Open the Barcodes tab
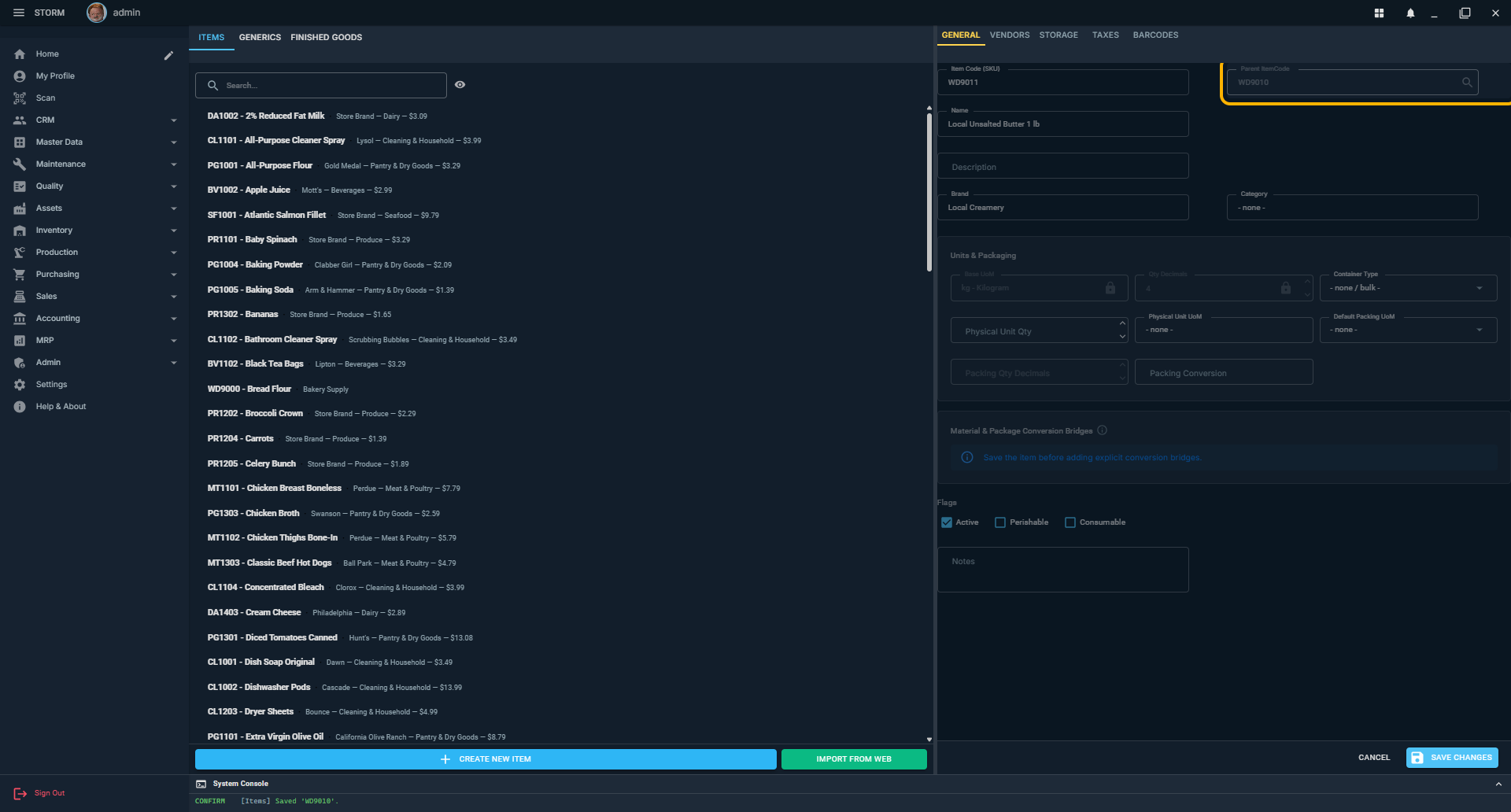1511x812 pixels. 1155,35
